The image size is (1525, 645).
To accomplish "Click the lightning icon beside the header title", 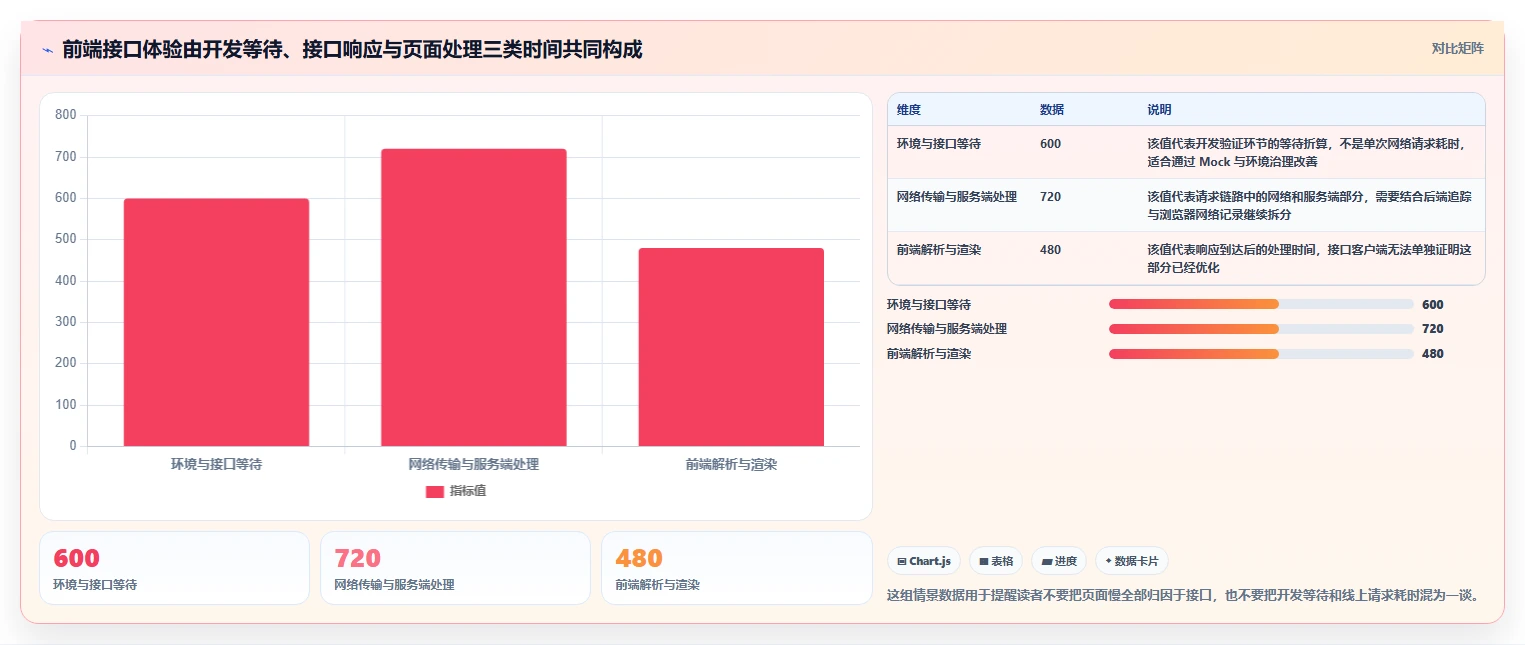I will pos(47,50).
